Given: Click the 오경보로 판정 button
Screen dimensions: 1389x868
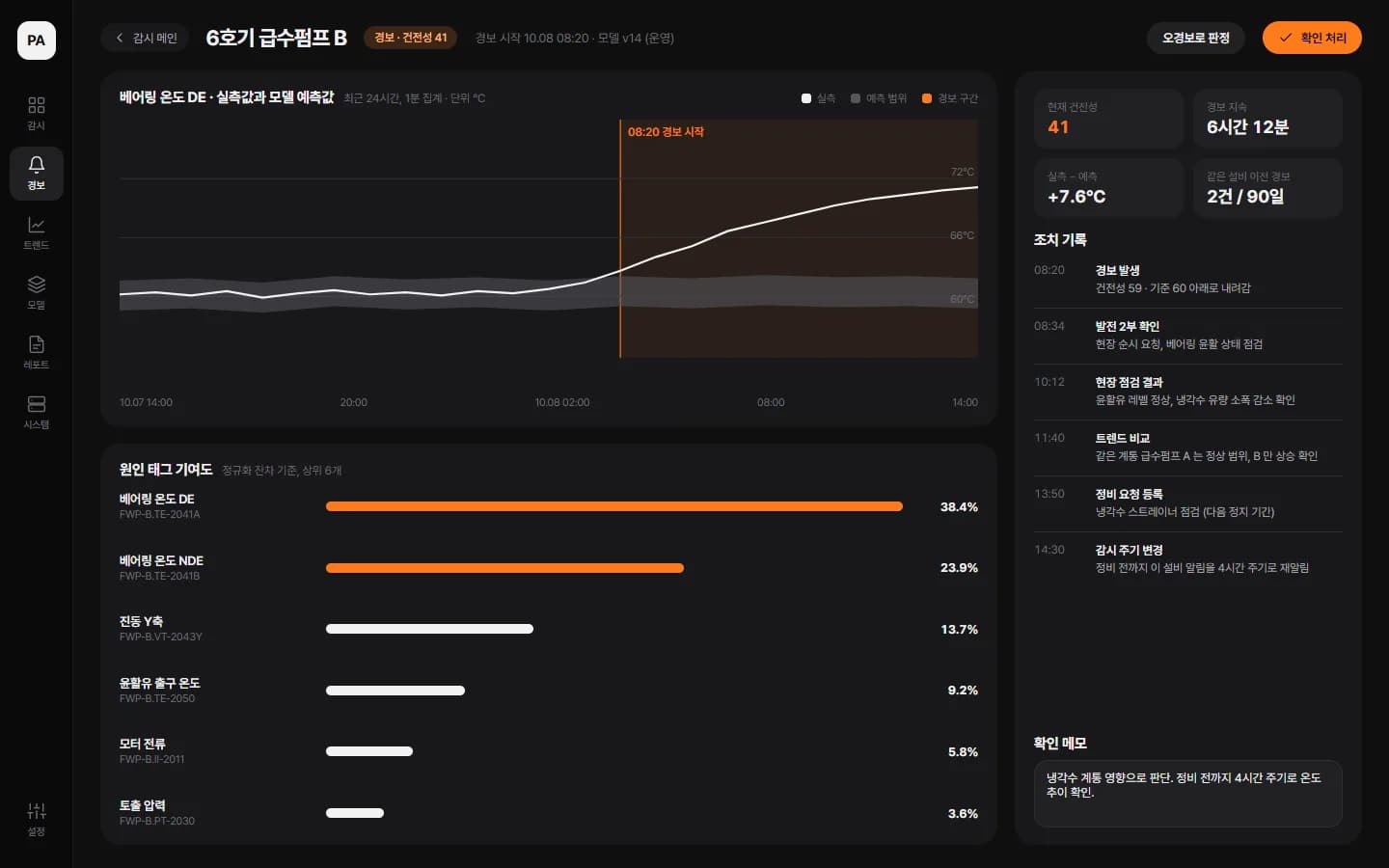Looking at the screenshot, I should (1196, 38).
